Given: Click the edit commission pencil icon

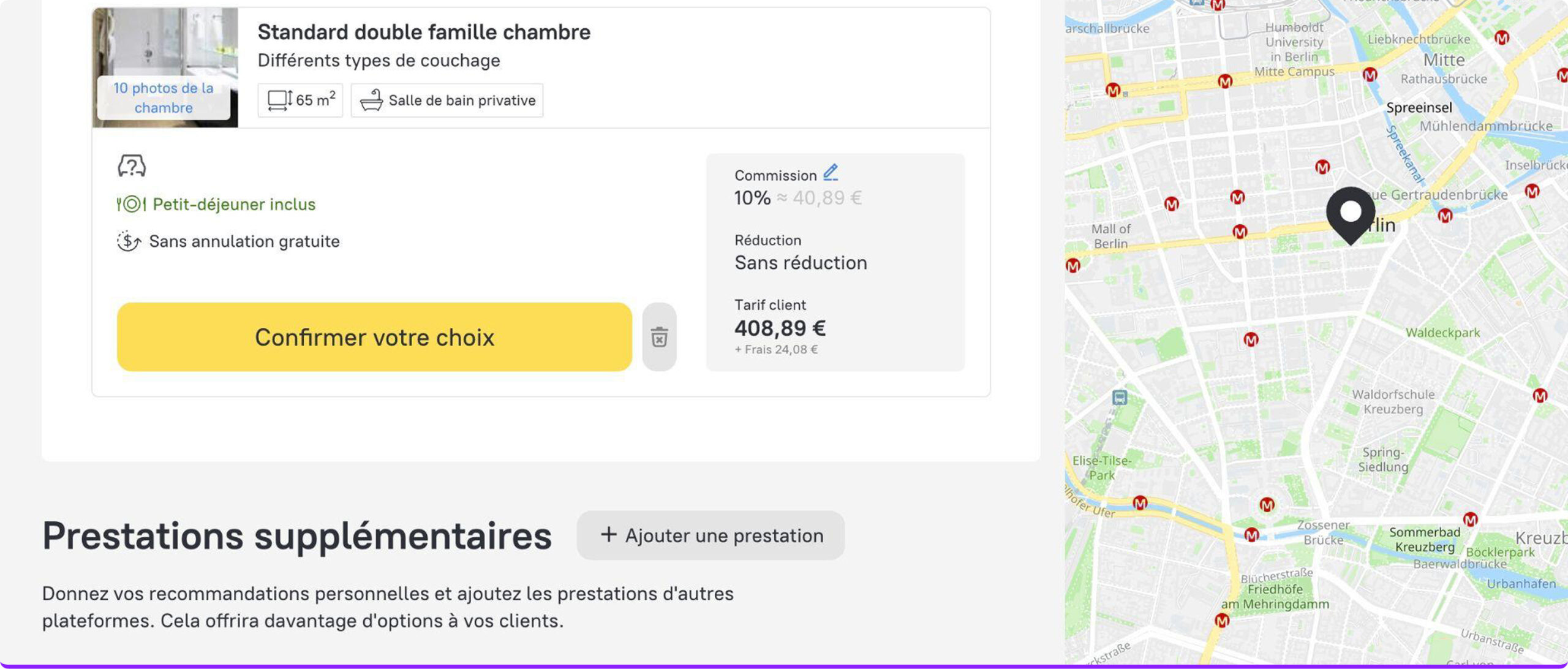Looking at the screenshot, I should tap(830, 173).
